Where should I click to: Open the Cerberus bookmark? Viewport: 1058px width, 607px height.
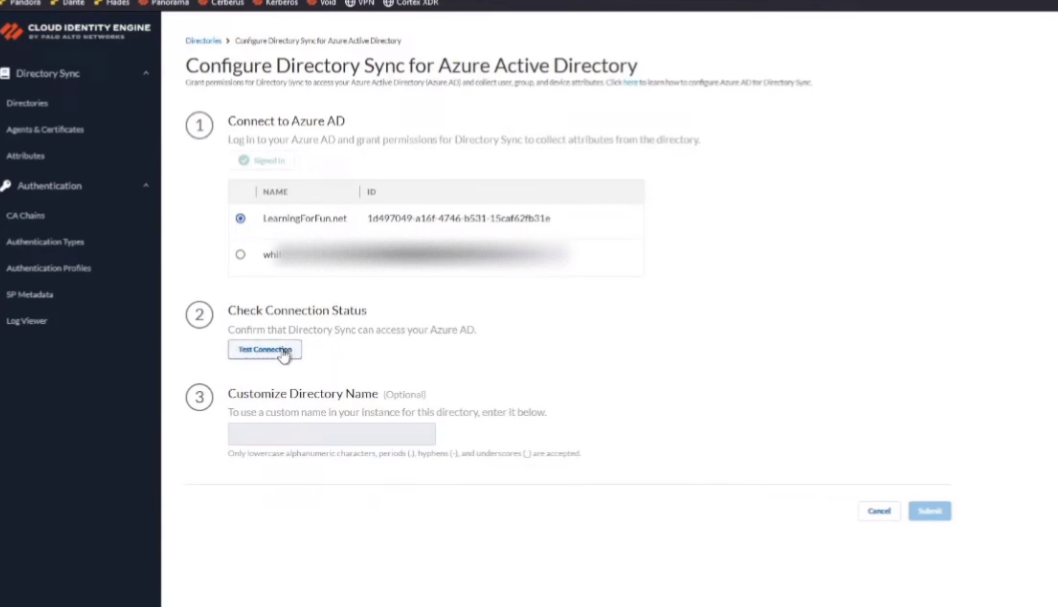pyautogui.click(x=221, y=3)
